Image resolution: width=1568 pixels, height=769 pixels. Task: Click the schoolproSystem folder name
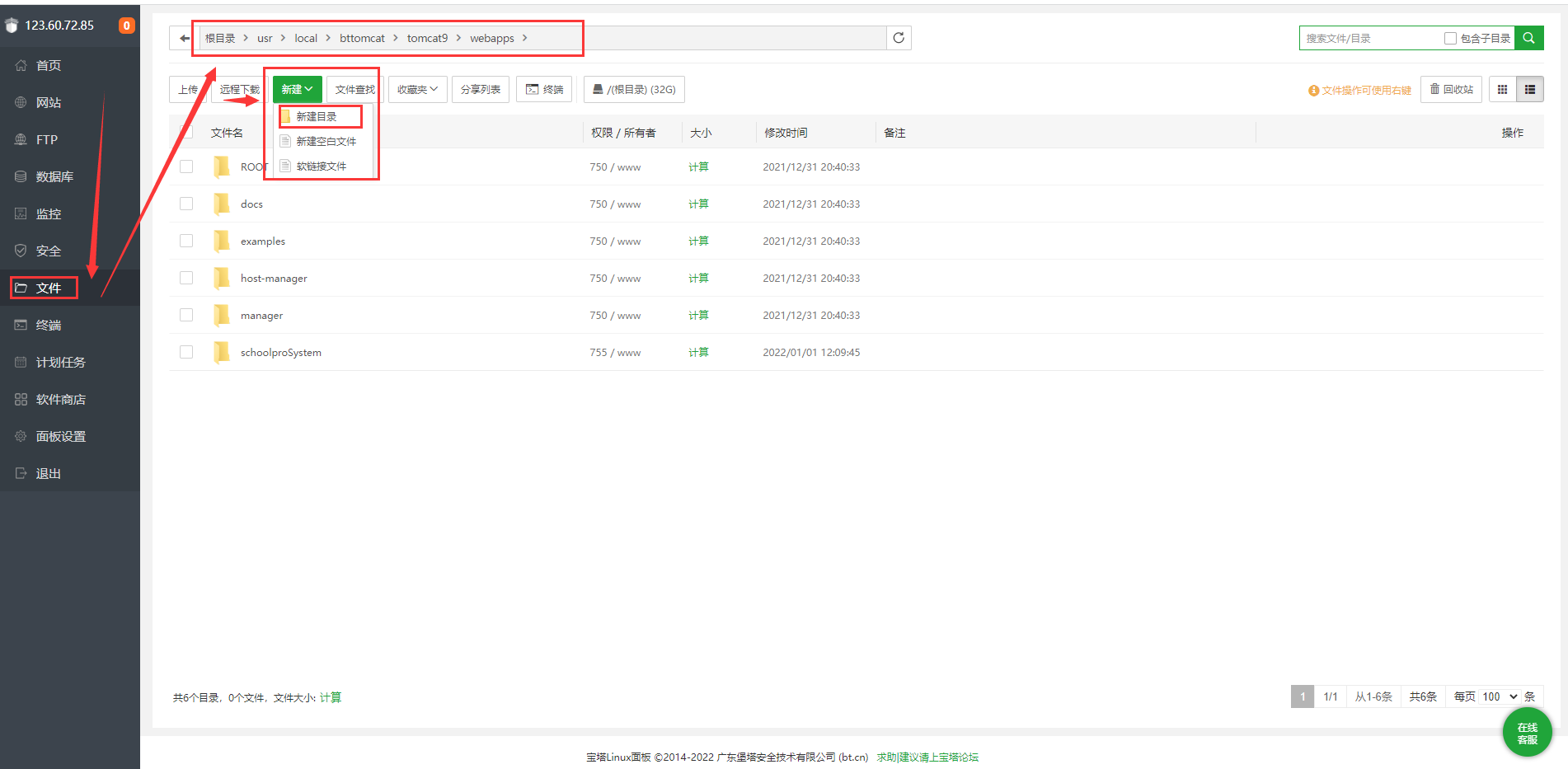pos(281,352)
